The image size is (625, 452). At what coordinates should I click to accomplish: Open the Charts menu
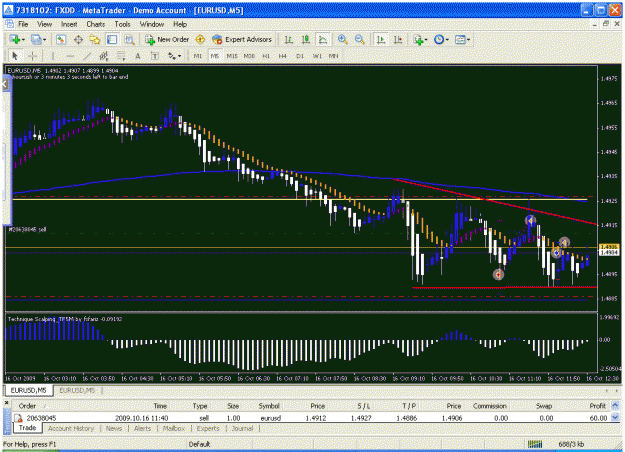pos(96,24)
